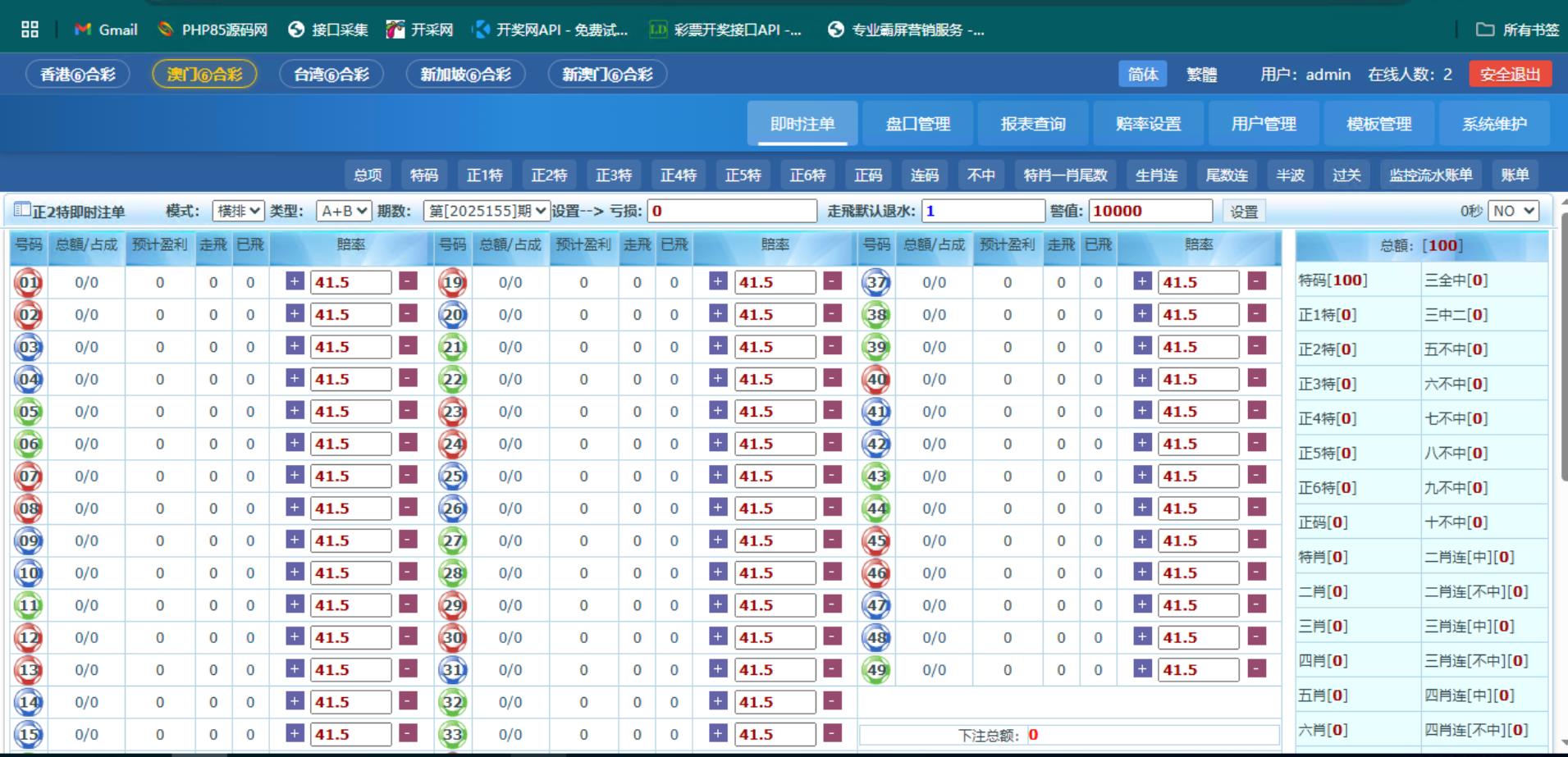
Task: Click the red ball number 07
Action: (30, 477)
